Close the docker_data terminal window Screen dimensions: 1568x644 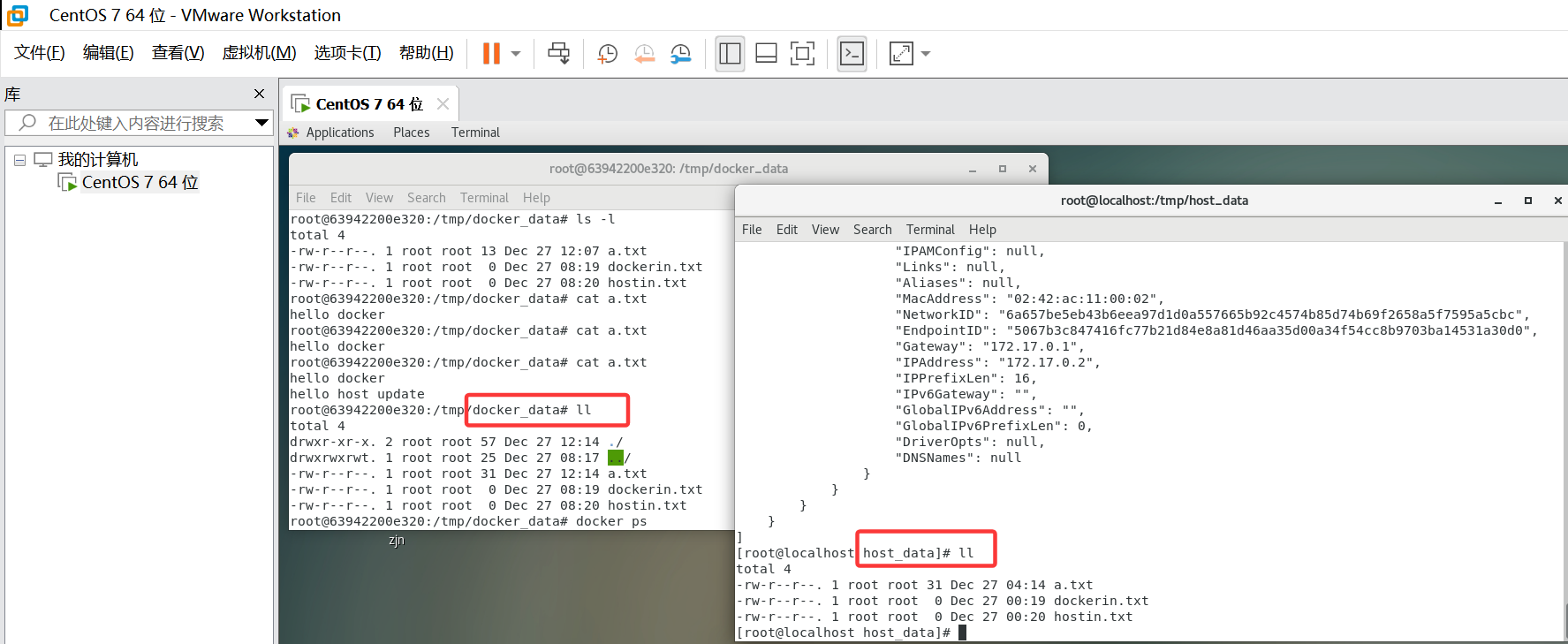[x=1033, y=169]
